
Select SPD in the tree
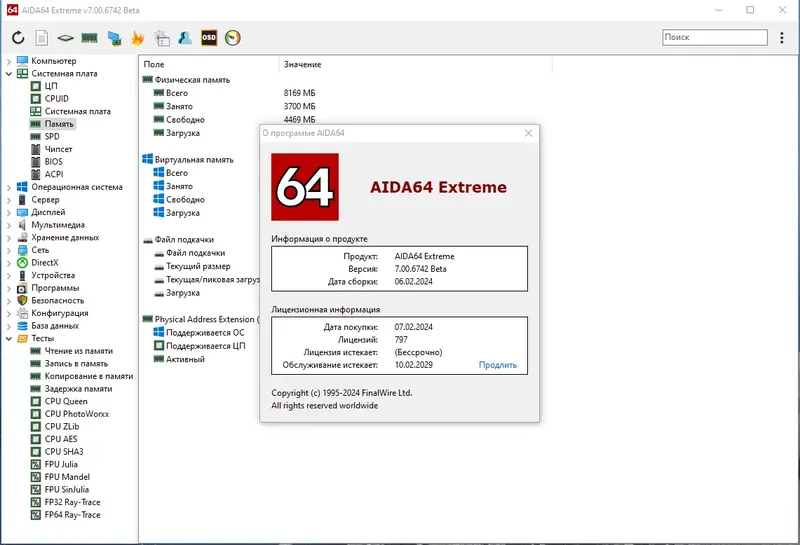click(52, 136)
